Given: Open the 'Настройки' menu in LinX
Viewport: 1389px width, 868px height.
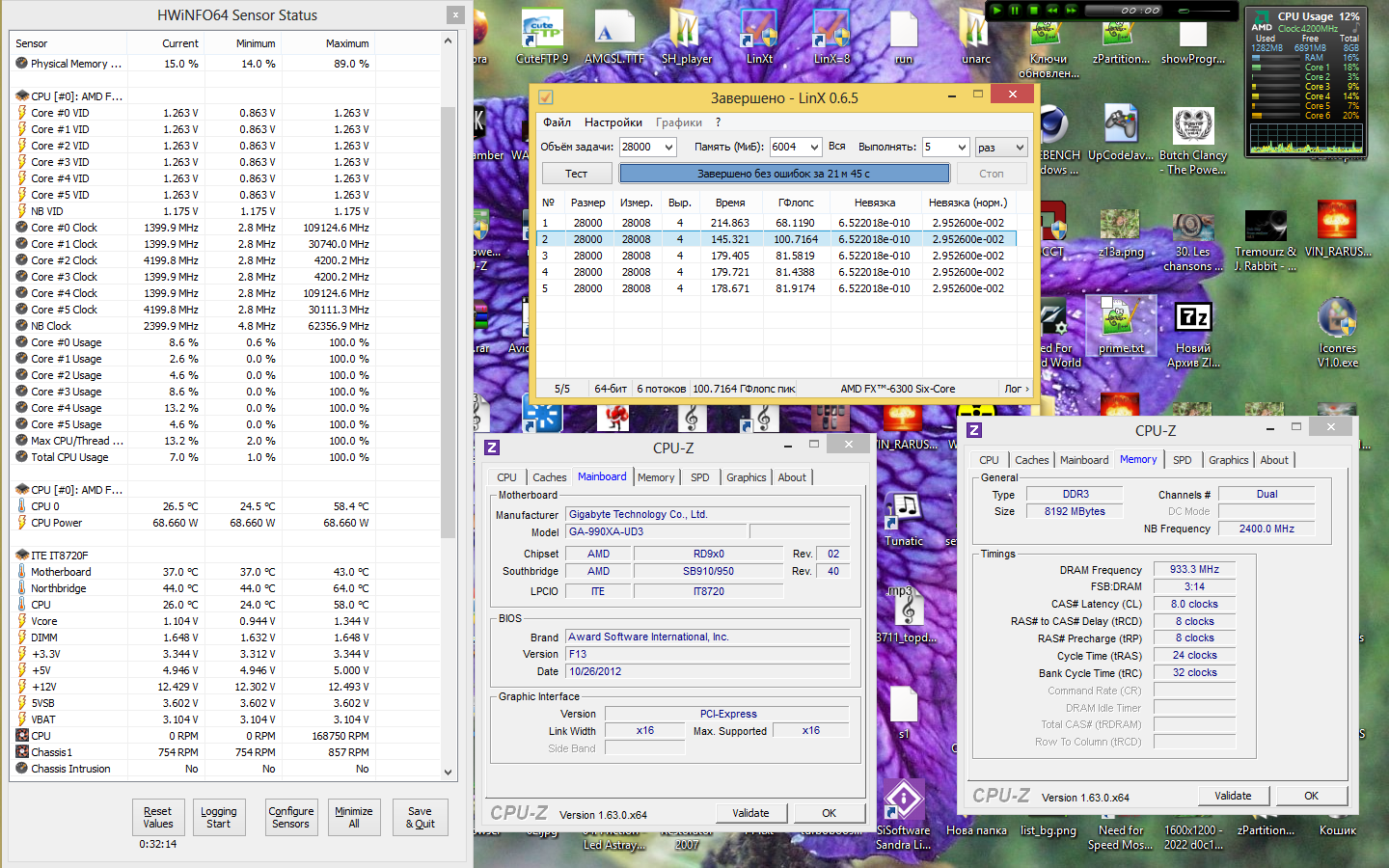Looking at the screenshot, I should click(x=613, y=122).
